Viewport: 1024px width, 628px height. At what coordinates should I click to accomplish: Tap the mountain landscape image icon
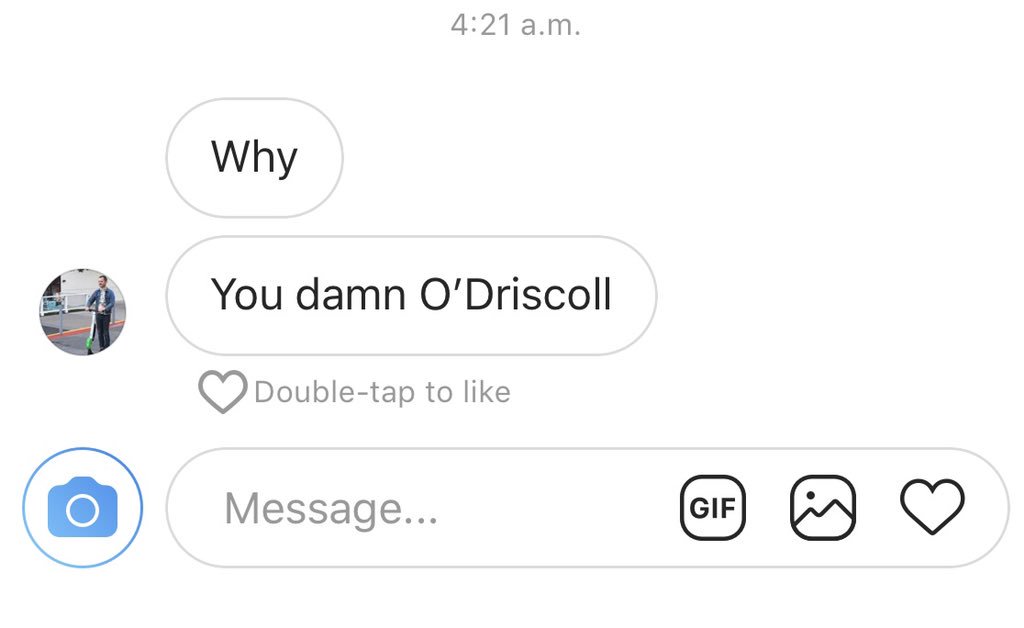click(823, 507)
